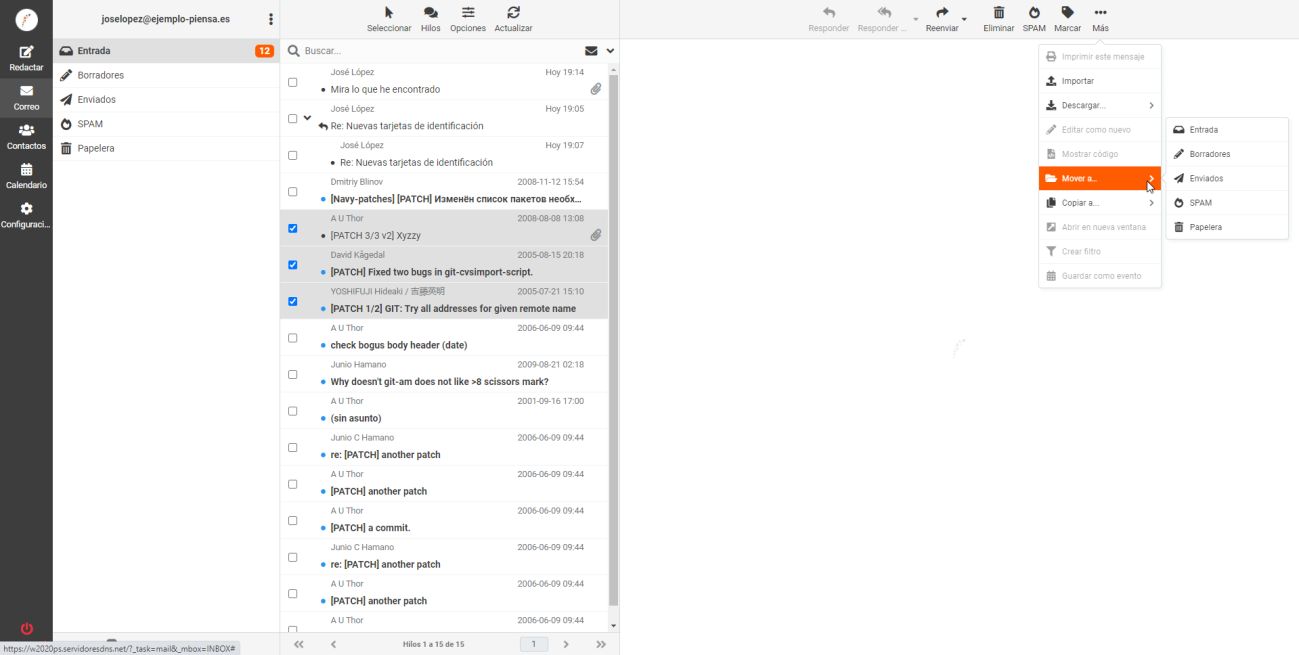This screenshot has height=655, width=1299.
Task: Open the search options dropdown arrow
Action: point(610,50)
